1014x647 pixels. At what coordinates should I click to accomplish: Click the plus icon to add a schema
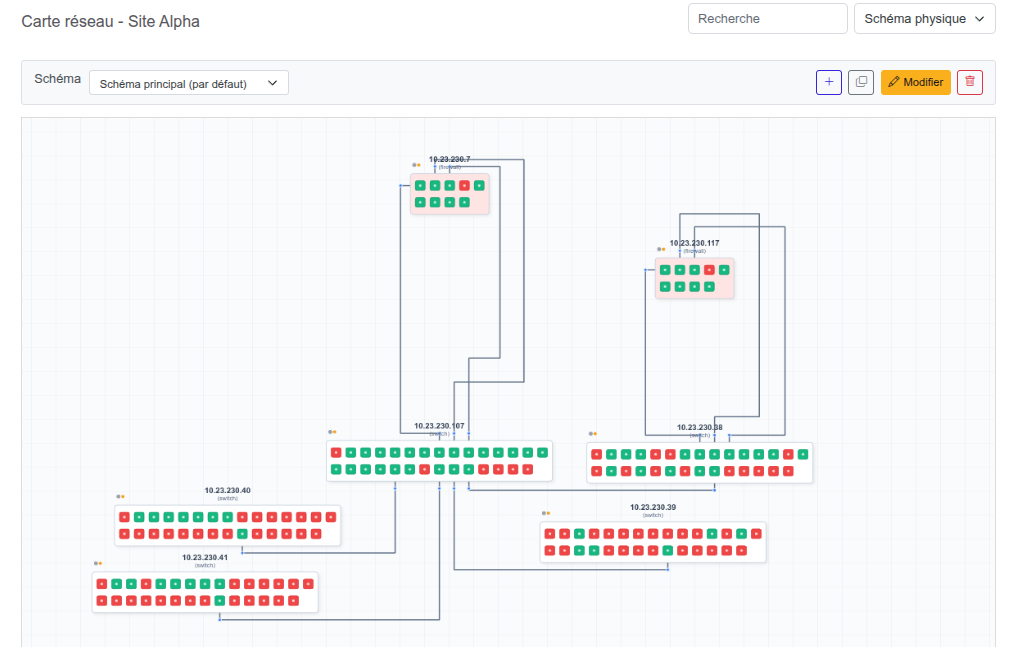[829, 82]
